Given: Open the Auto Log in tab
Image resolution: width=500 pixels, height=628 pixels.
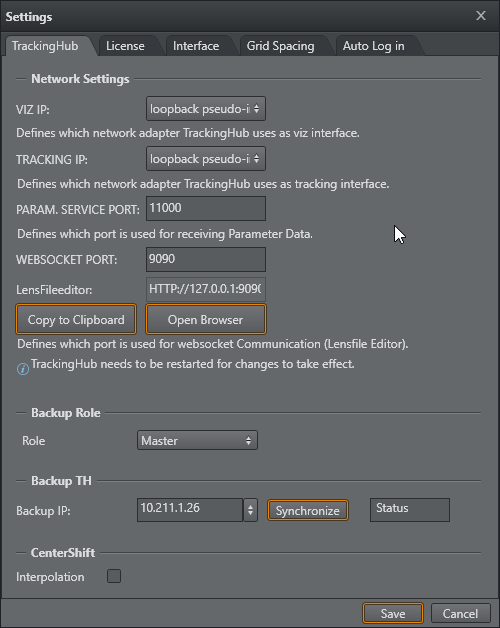Looking at the screenshot, I should 373,46.
